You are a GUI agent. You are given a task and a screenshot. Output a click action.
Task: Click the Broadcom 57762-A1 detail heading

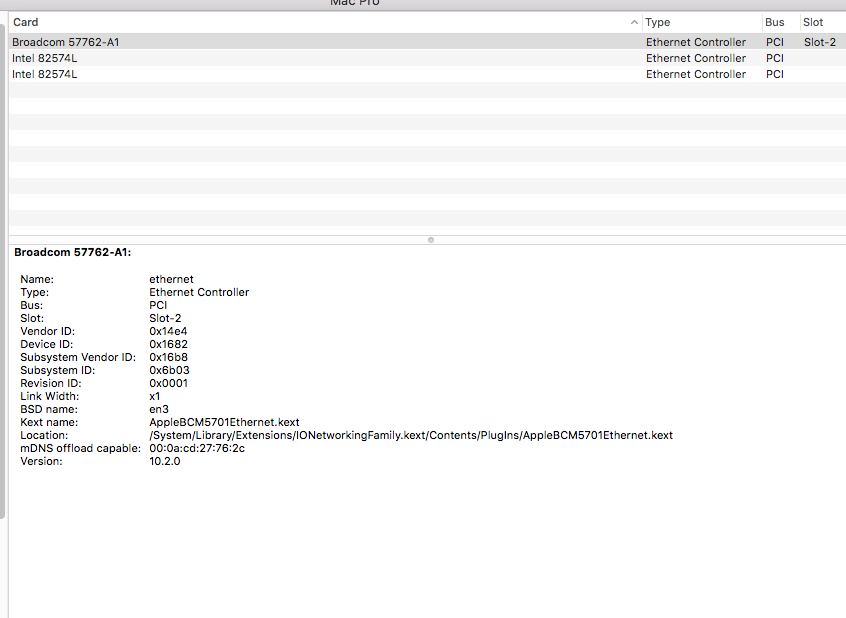[x=73, y=253]
